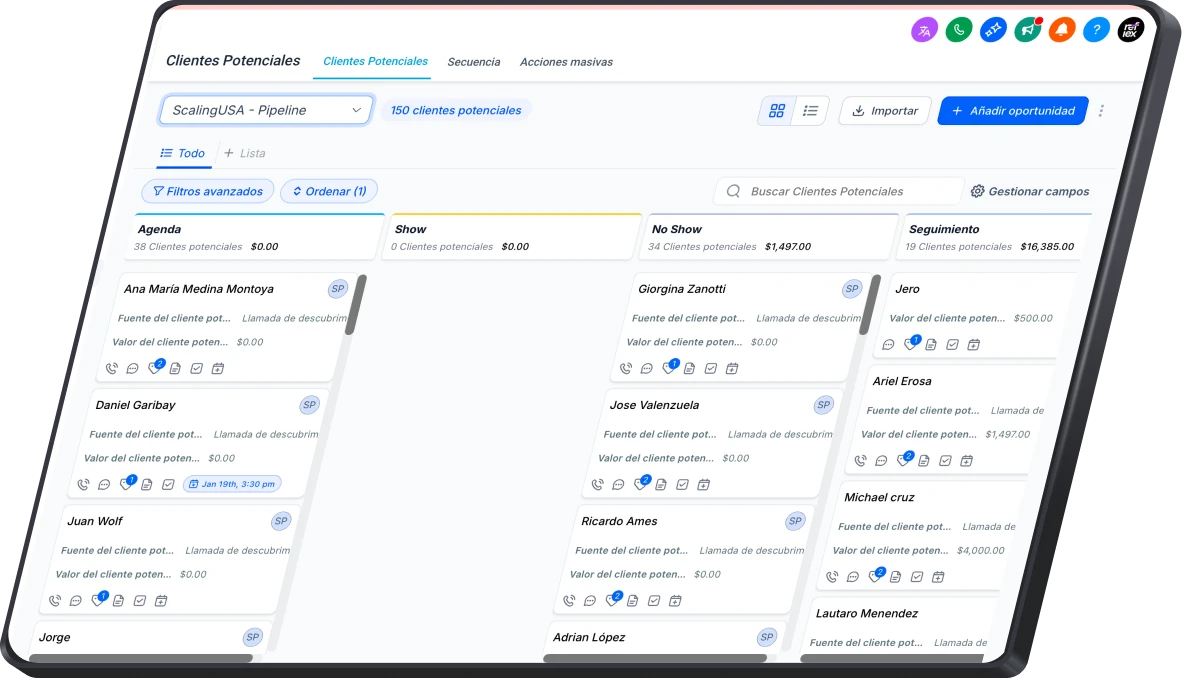The width and height of the screenshot is (1182, 678).
Task: Click the green phone icon in the header
Action: coord(957,30)
